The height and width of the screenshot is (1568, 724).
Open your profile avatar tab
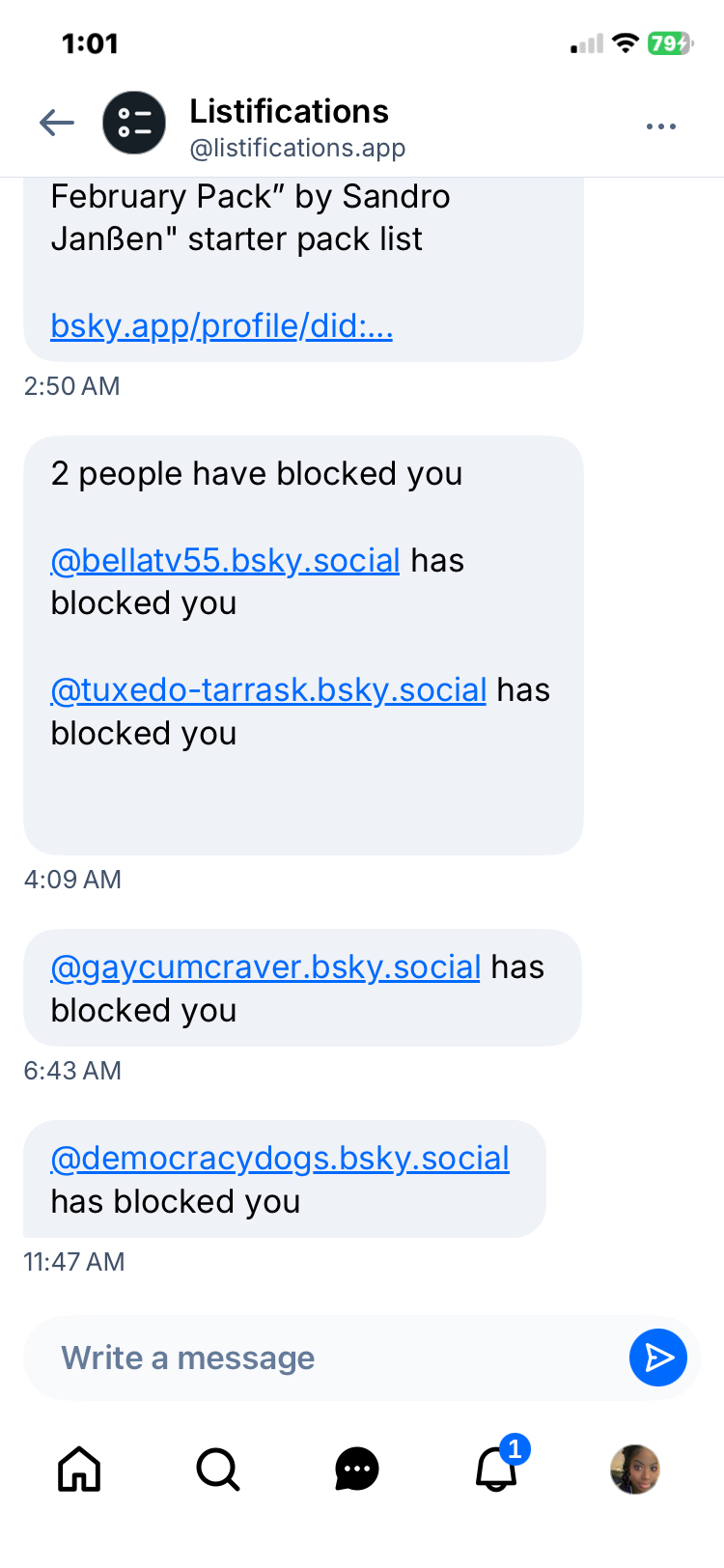coord(634,1470)
